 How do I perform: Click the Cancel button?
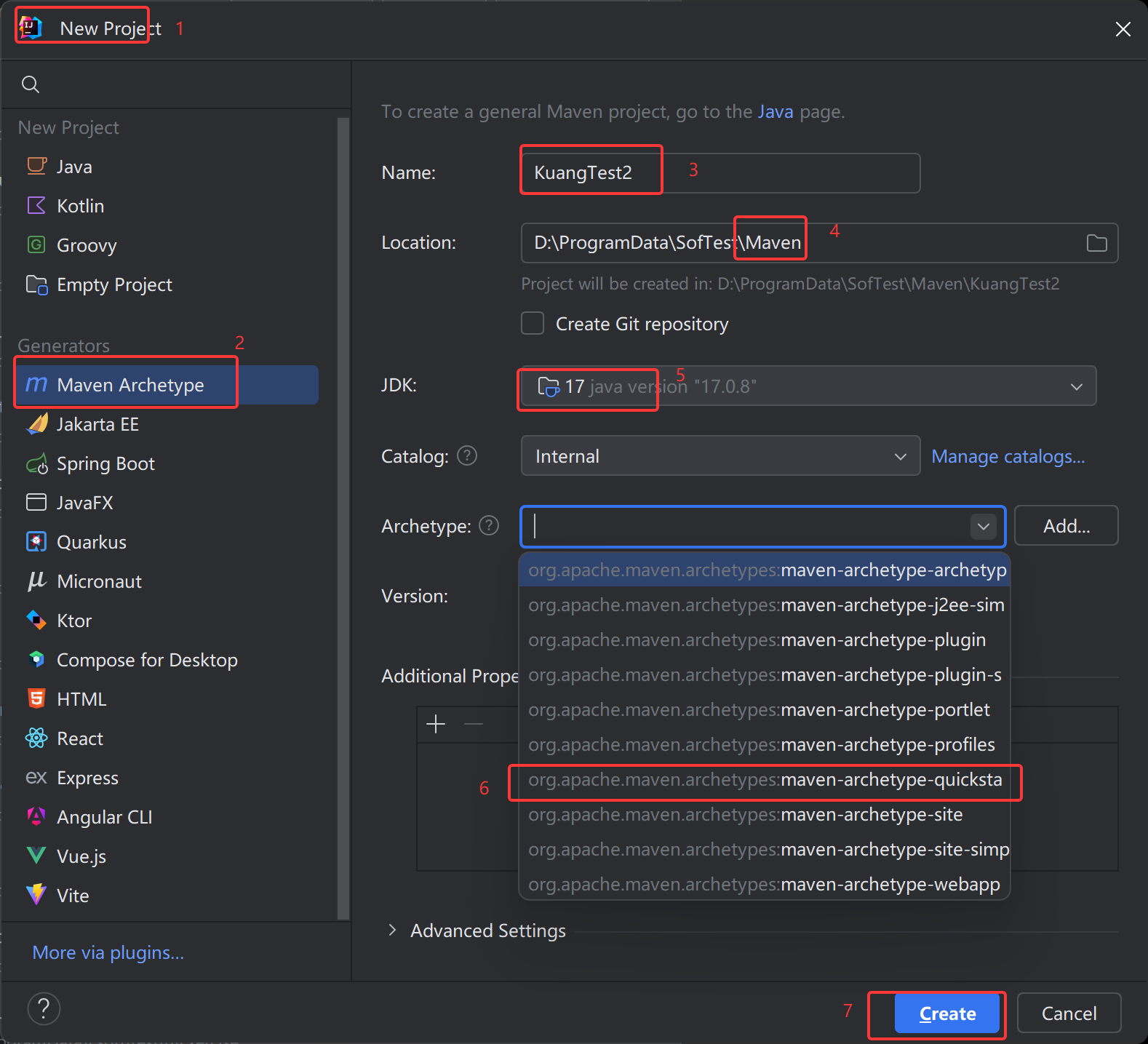1069,1013
